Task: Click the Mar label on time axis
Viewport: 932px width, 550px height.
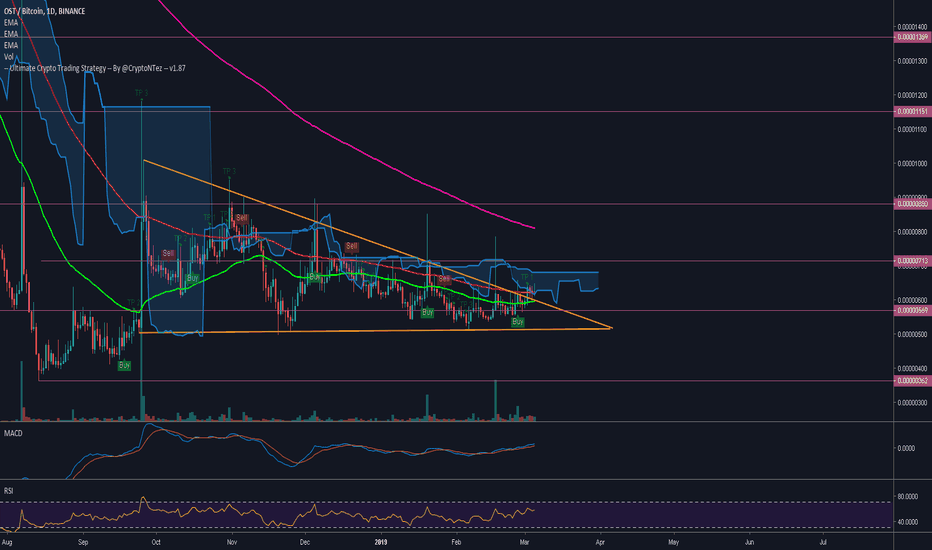Action: (524, 542)
